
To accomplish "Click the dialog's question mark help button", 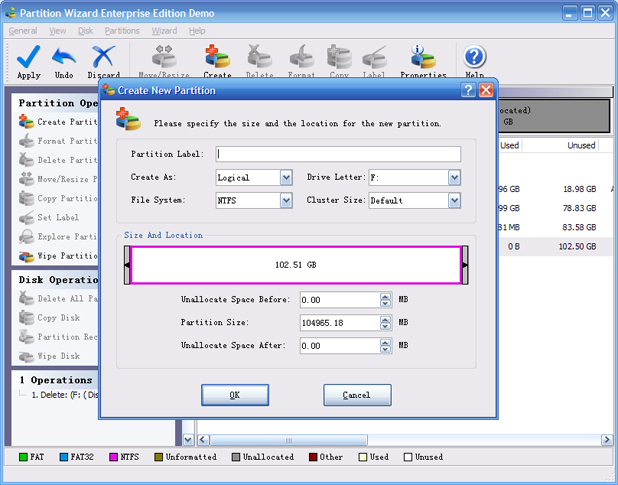I will pos(468,90).
